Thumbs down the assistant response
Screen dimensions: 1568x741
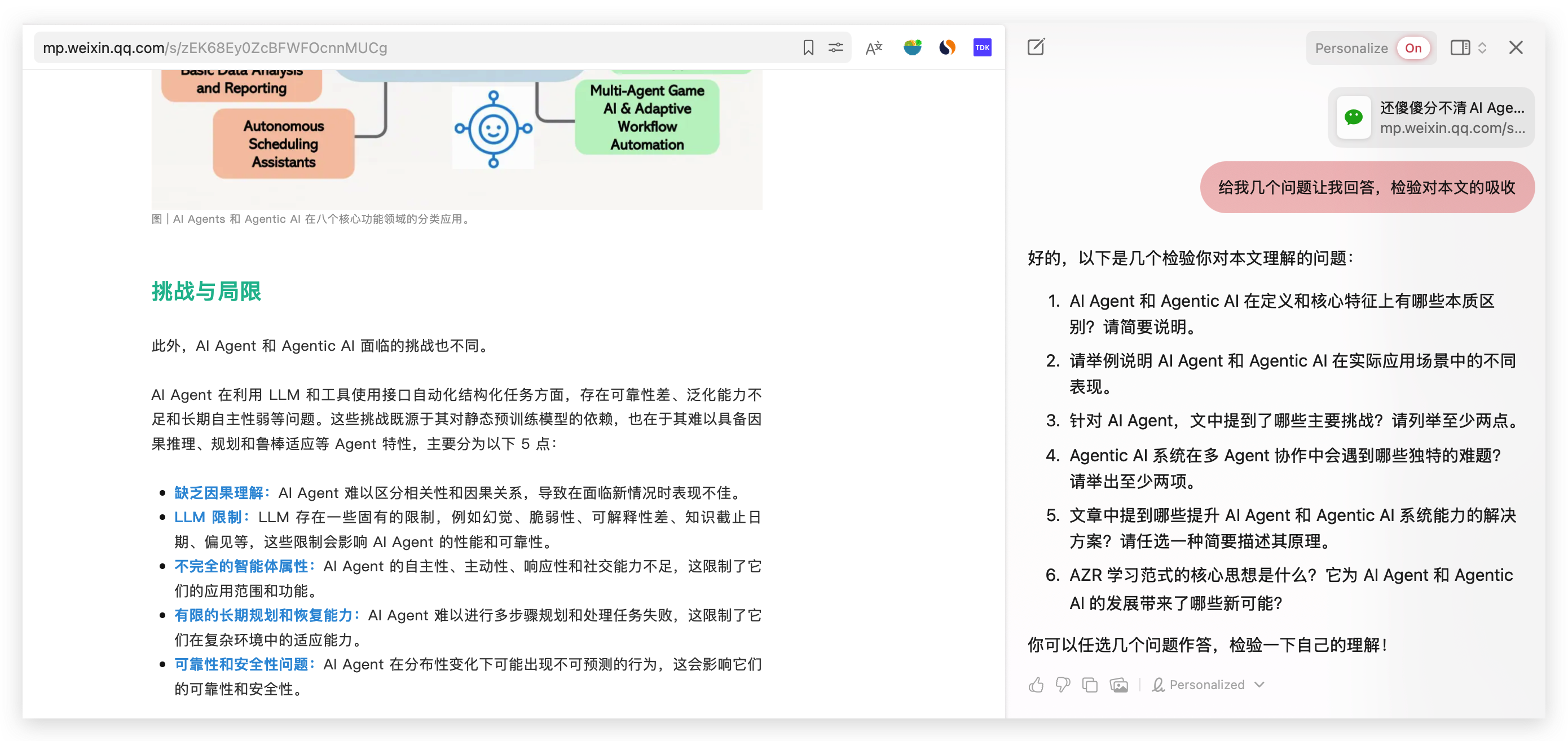1062,685
